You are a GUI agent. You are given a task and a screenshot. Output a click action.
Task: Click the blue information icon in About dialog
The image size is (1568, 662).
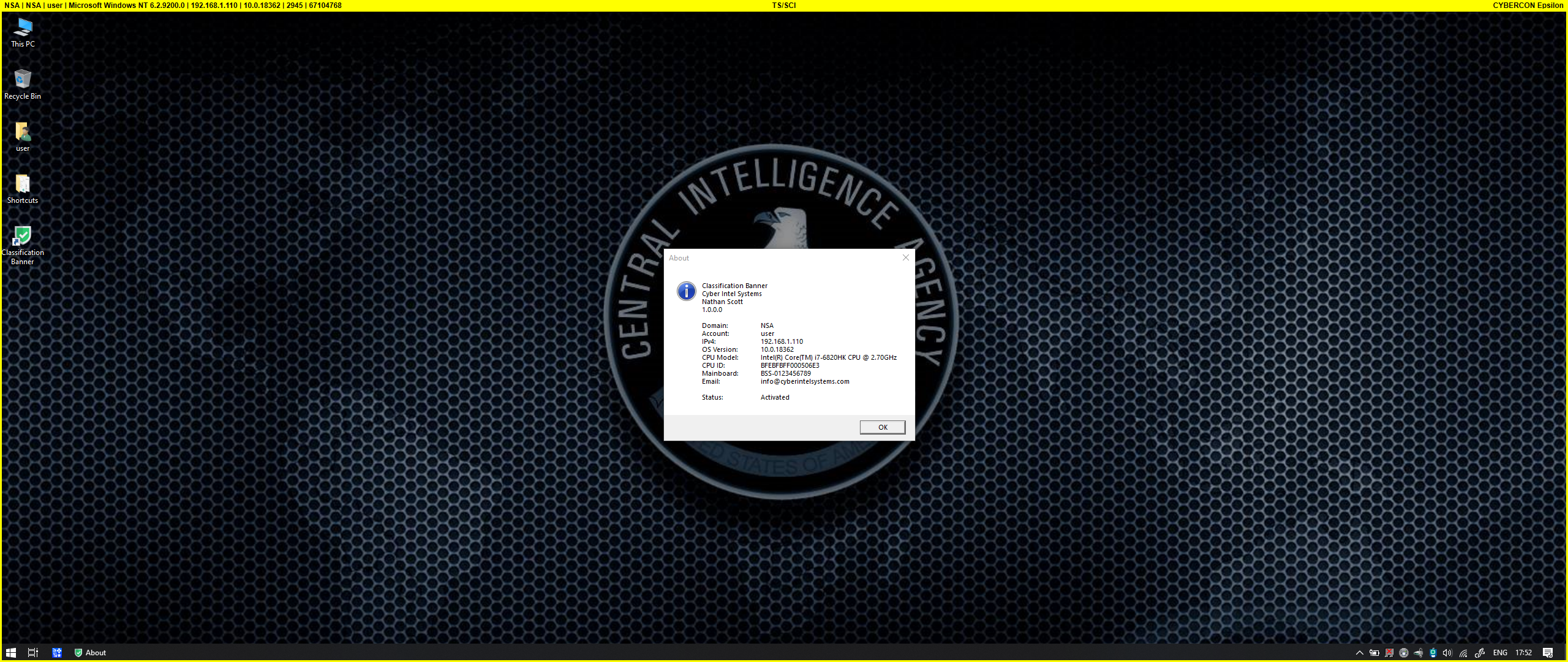coord(686,291)
